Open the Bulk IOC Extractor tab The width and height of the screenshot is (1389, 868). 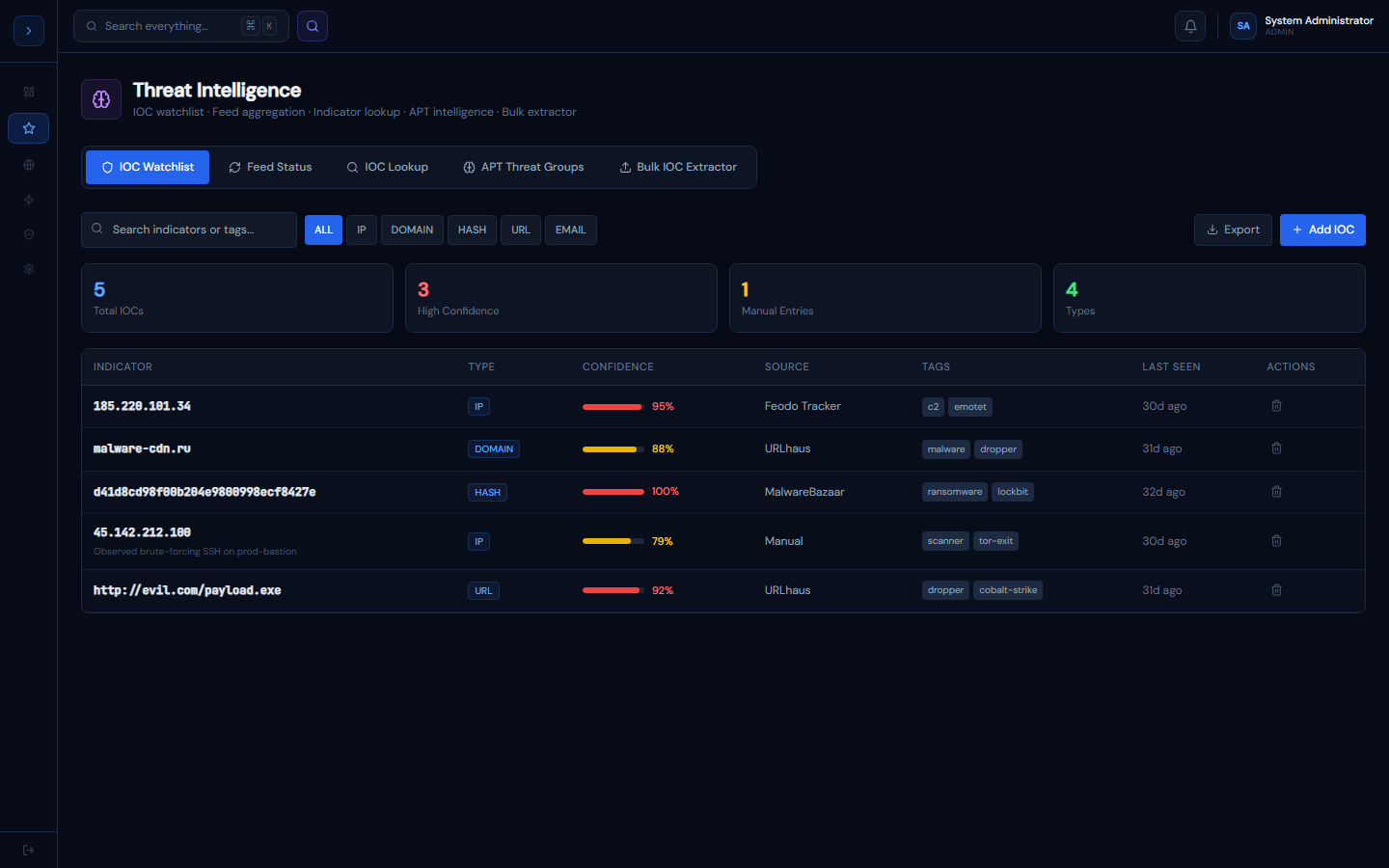(678, 167)
